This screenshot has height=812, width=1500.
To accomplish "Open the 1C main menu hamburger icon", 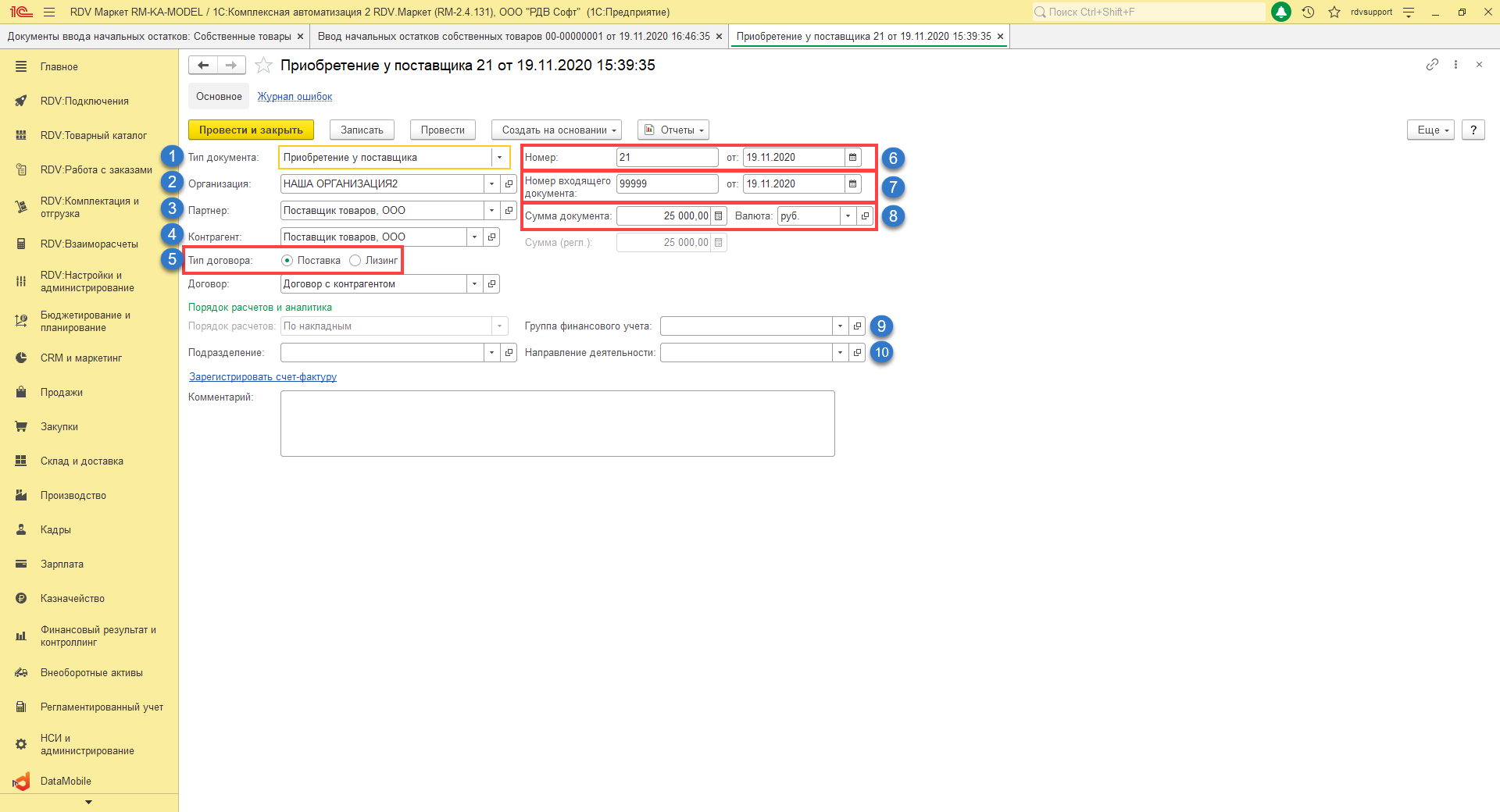I will tap(49, 12).
